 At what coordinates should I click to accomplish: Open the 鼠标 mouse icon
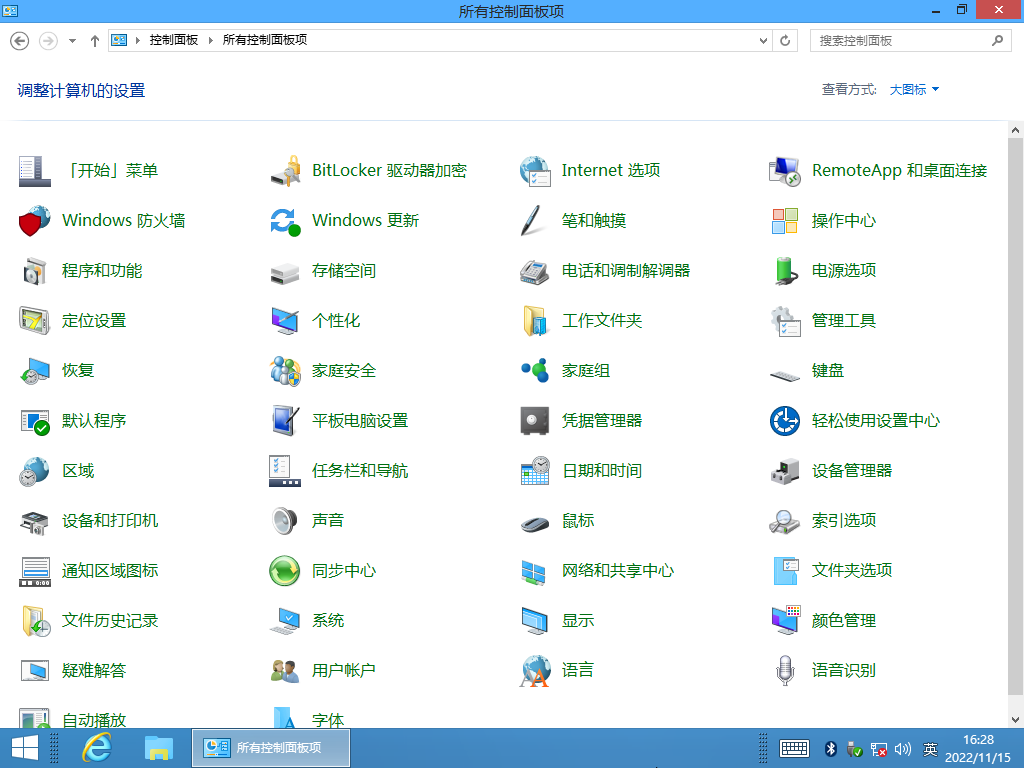tap(536, 524)
